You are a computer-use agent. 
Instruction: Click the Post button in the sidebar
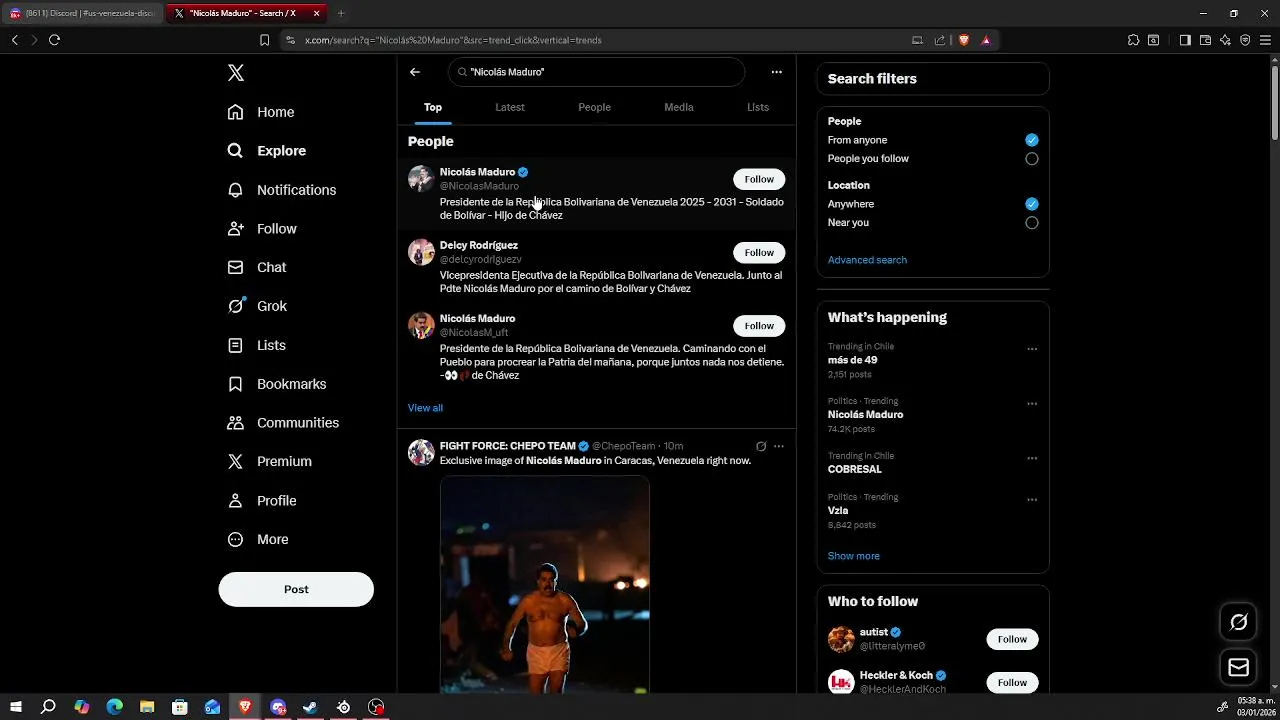[x=296, y=589]
